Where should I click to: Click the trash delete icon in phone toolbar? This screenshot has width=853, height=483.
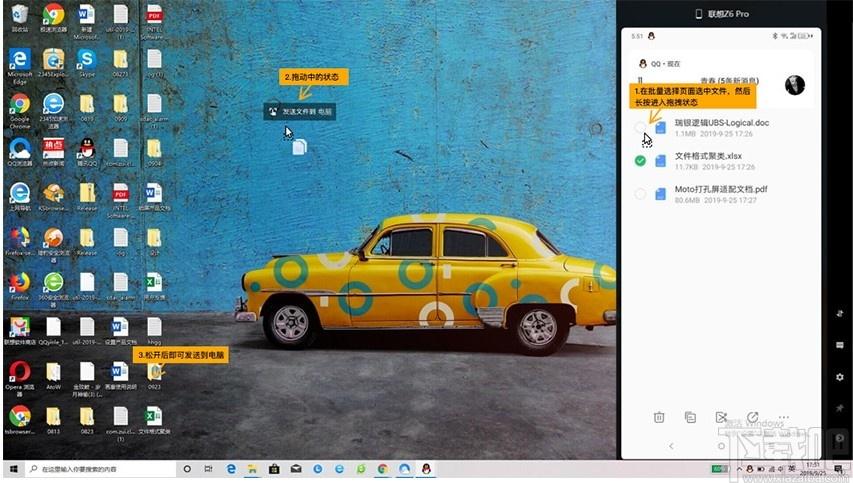coord(659,417)
